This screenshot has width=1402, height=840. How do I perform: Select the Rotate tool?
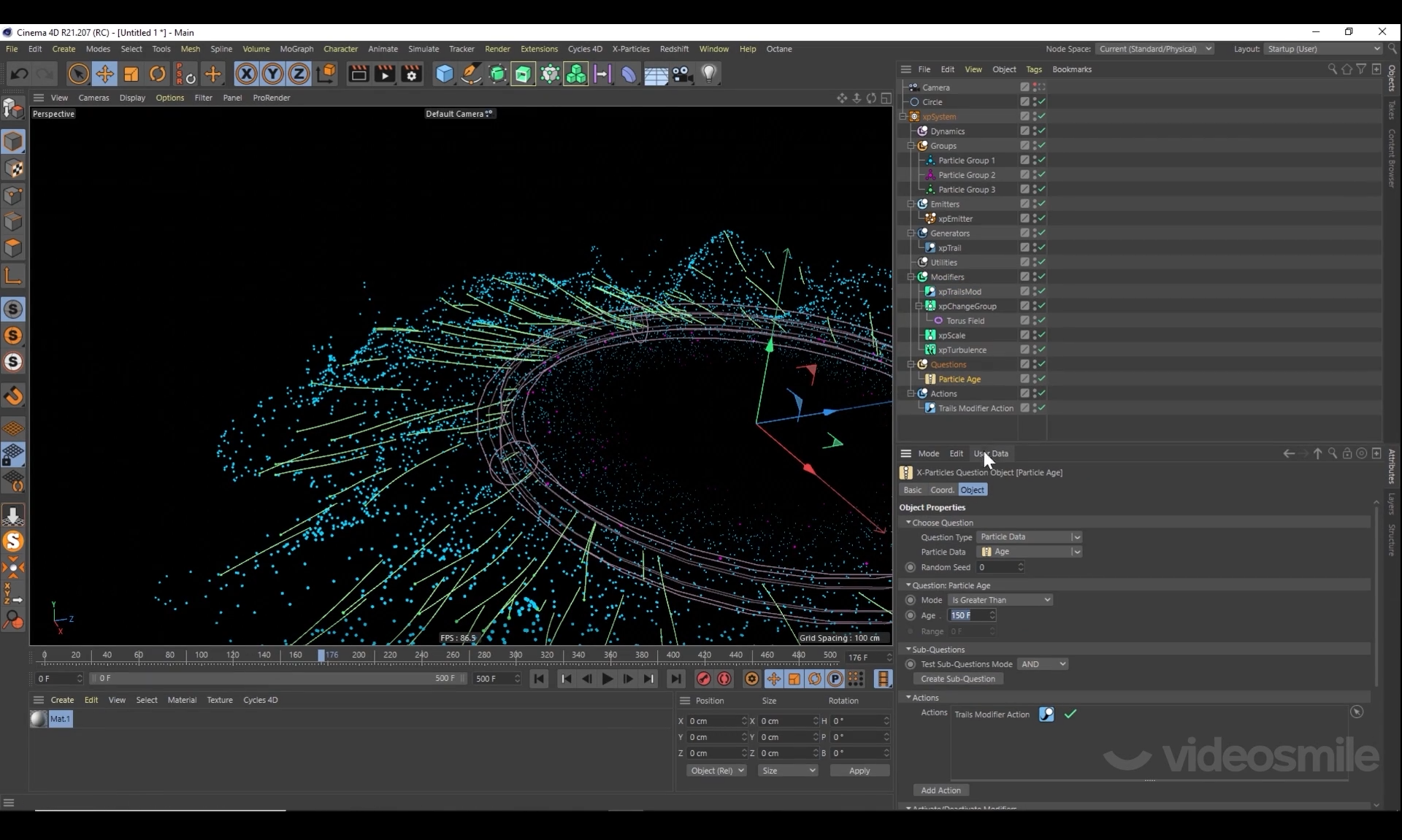157,74
